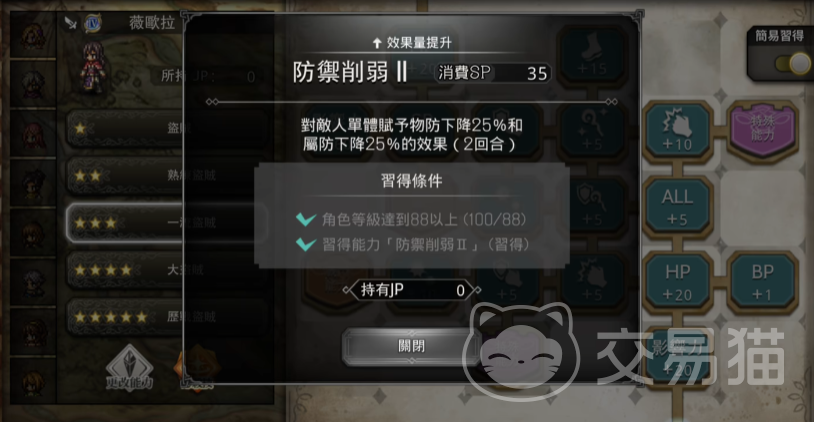Screen dimensions: 814x422
Task: Select the second character portrait in sidebar
Action: [33, 85]
